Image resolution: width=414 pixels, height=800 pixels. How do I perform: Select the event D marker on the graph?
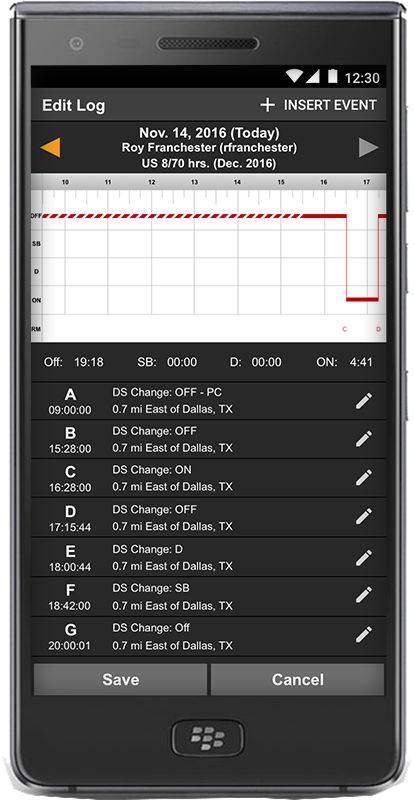point(378,330)
